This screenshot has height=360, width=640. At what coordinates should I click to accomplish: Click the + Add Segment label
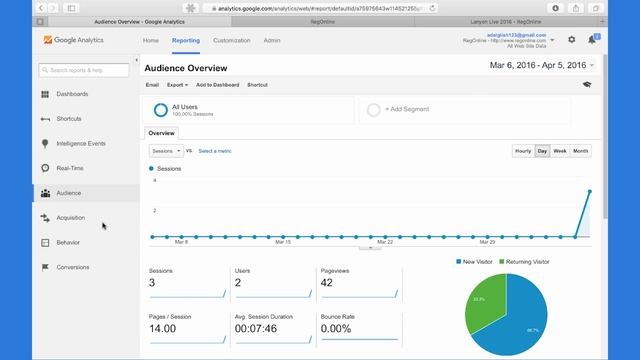407,109
